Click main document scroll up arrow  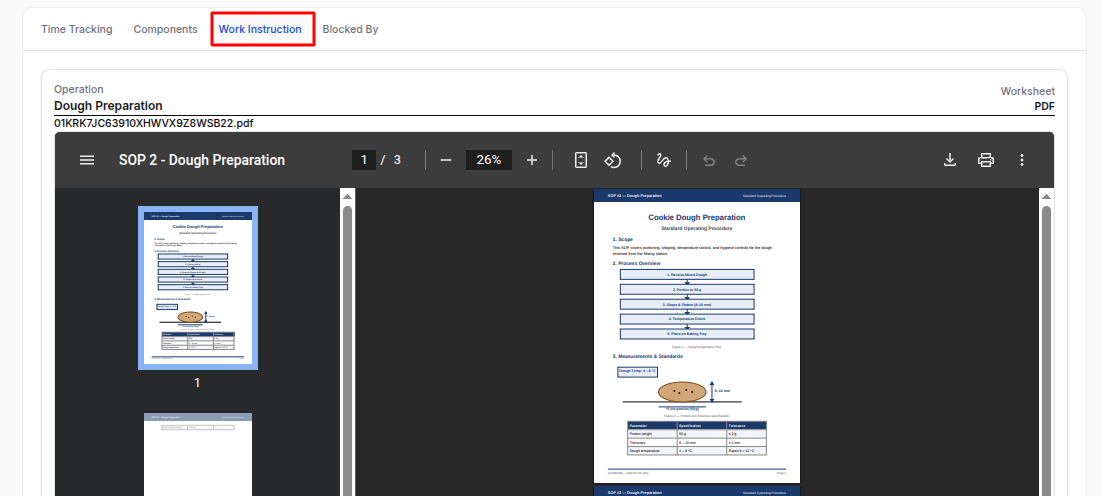(1046, 196)
